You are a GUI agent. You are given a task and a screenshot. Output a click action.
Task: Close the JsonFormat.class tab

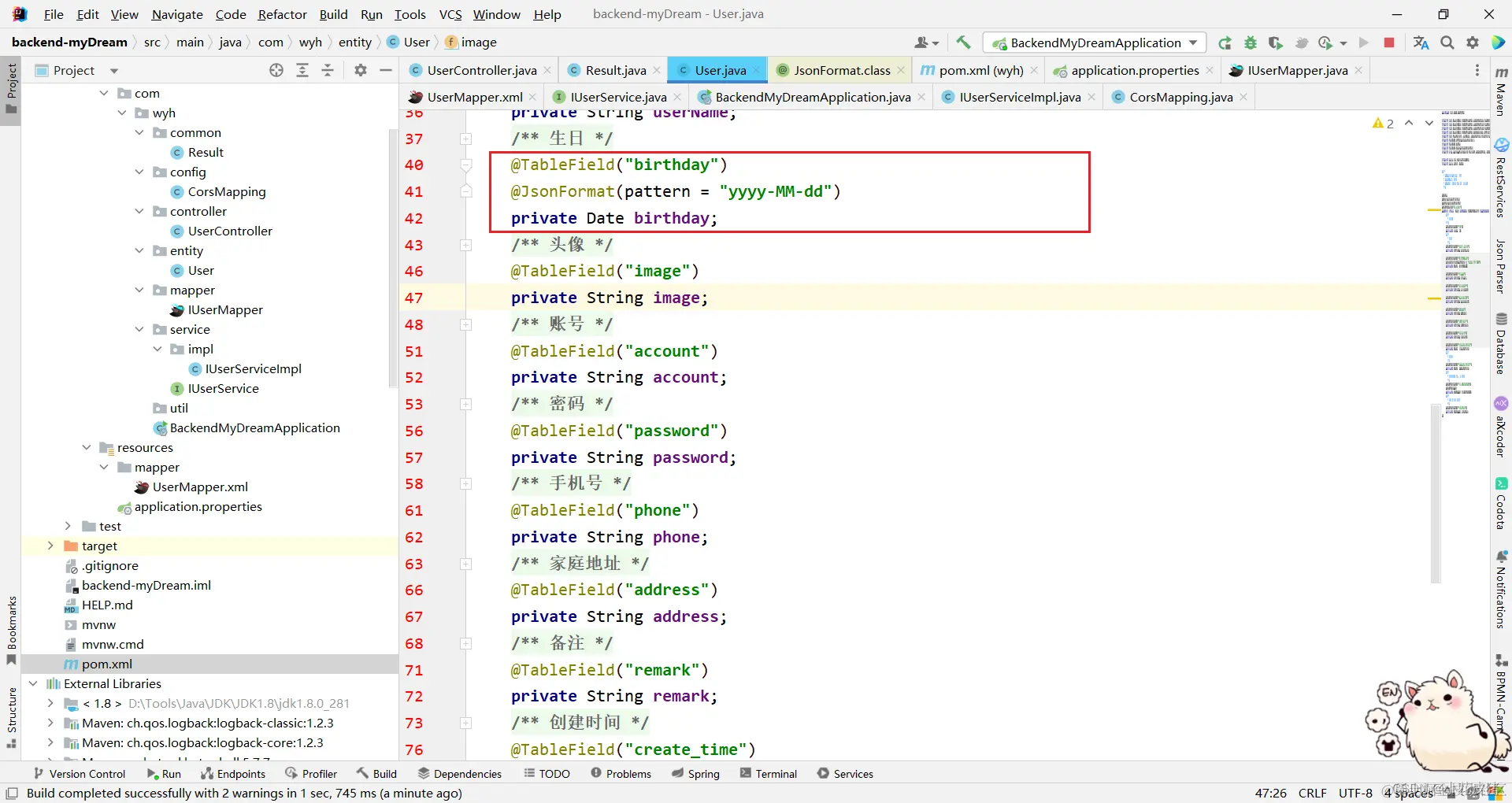coord(901,70)
